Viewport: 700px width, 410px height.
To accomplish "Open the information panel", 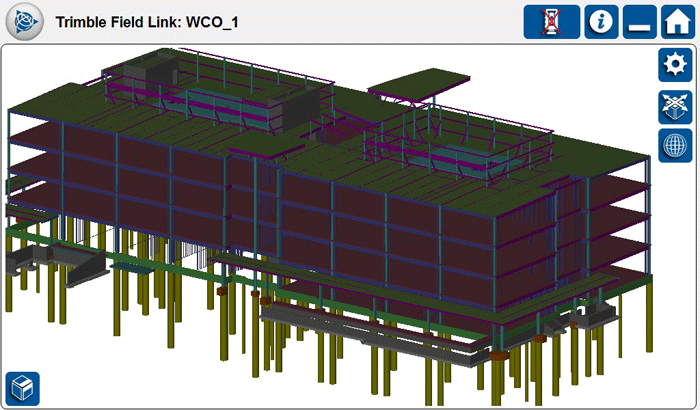I will pyautogui.click(x=600, y=22).
